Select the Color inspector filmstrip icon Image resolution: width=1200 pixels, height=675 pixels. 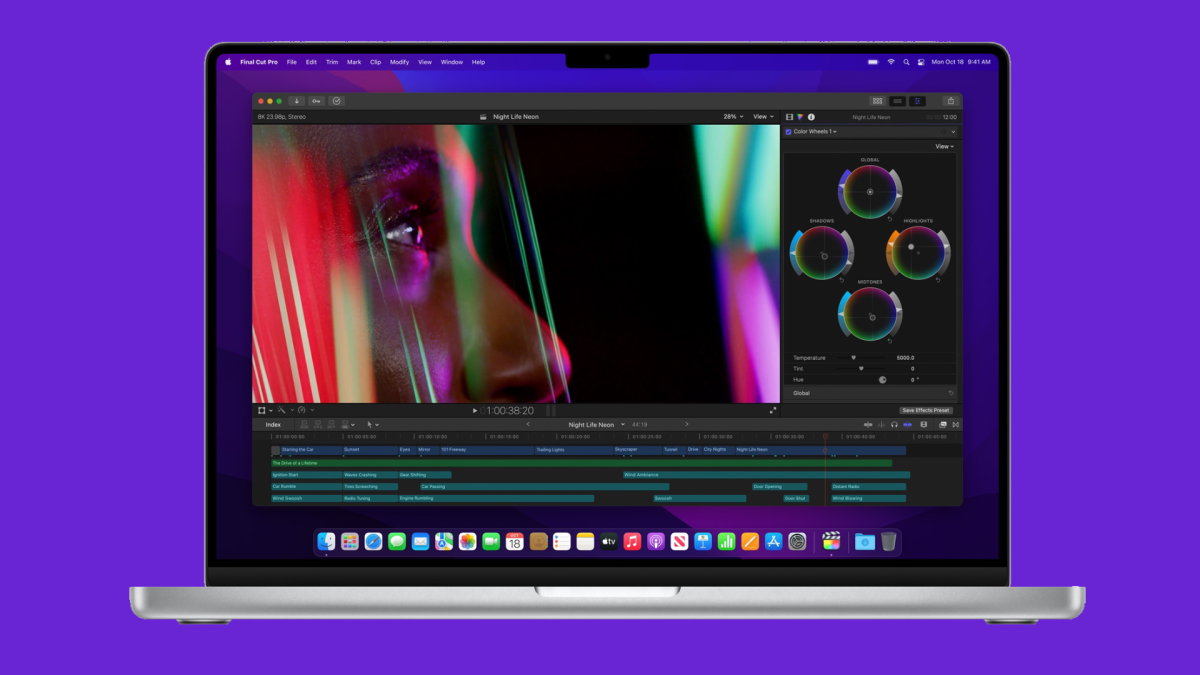pyautogui.click(x=800, y=117)
